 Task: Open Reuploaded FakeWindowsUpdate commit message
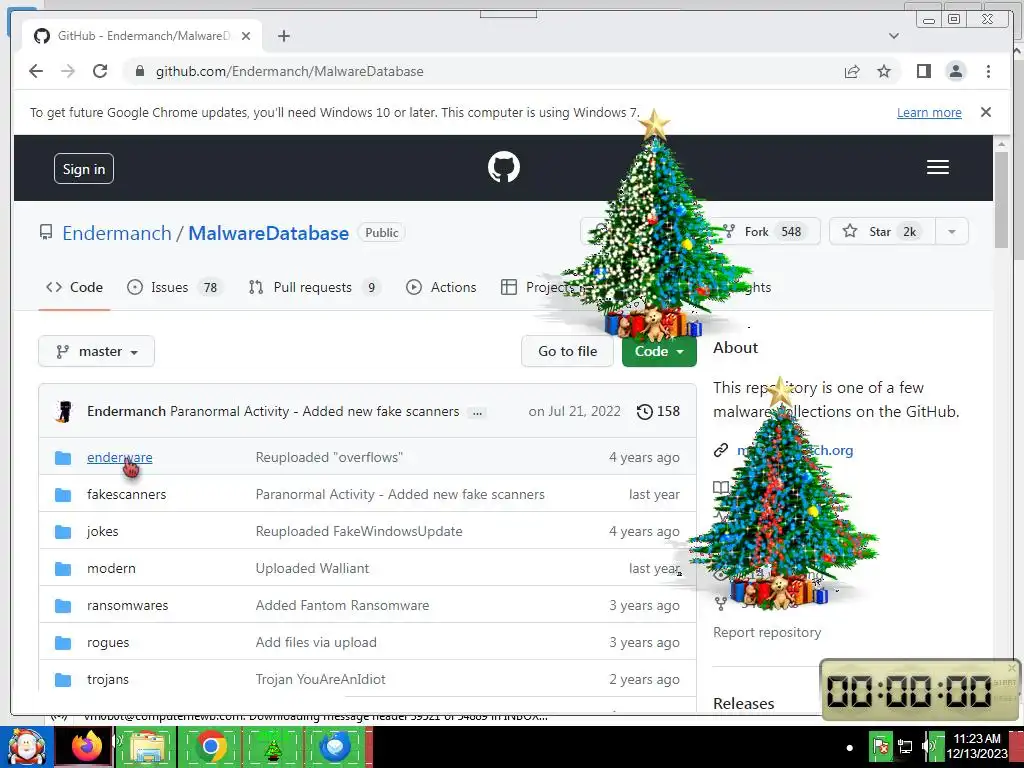click(359, 532)
